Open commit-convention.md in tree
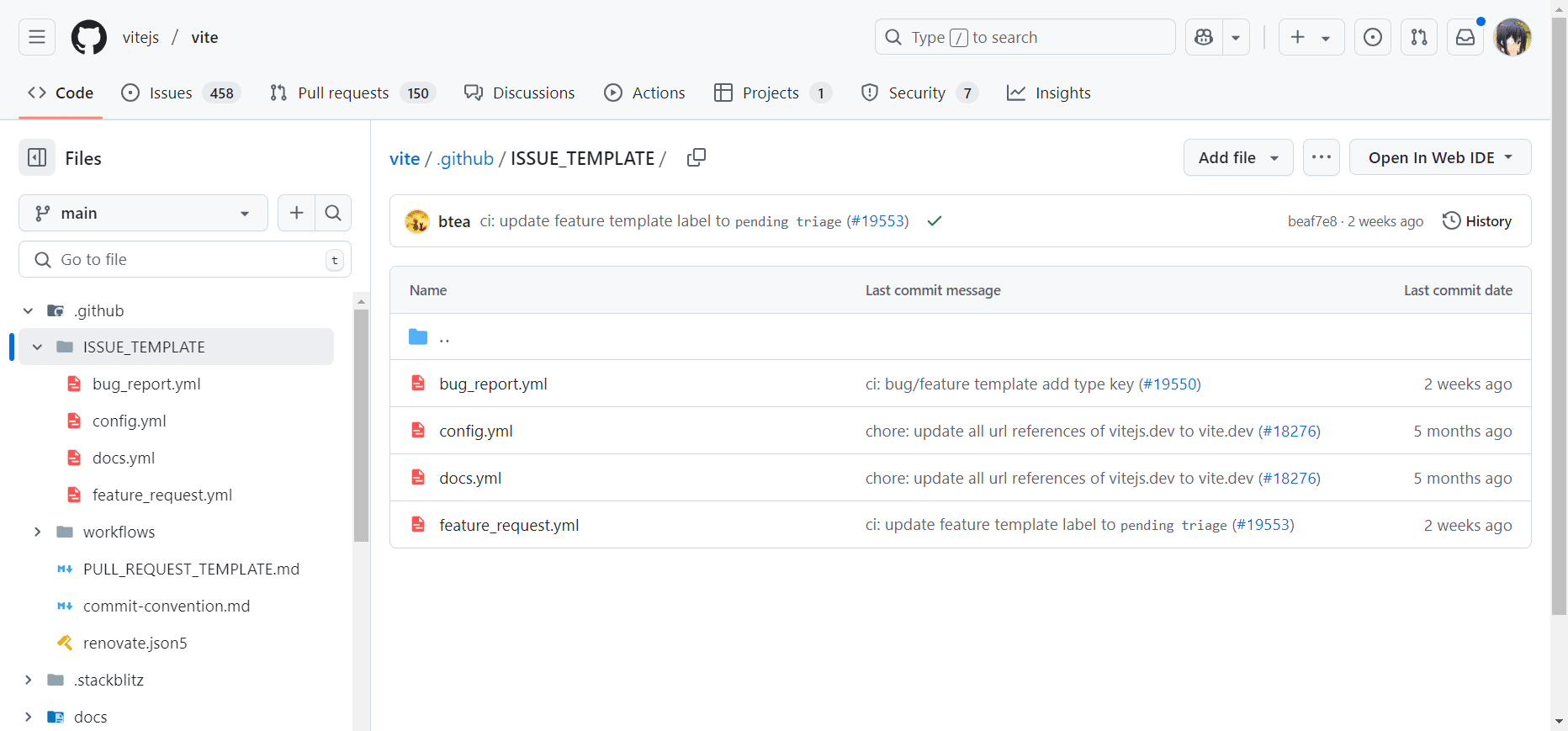The width and height of the screenshot is (1568, 731). (x=167, y=606)
